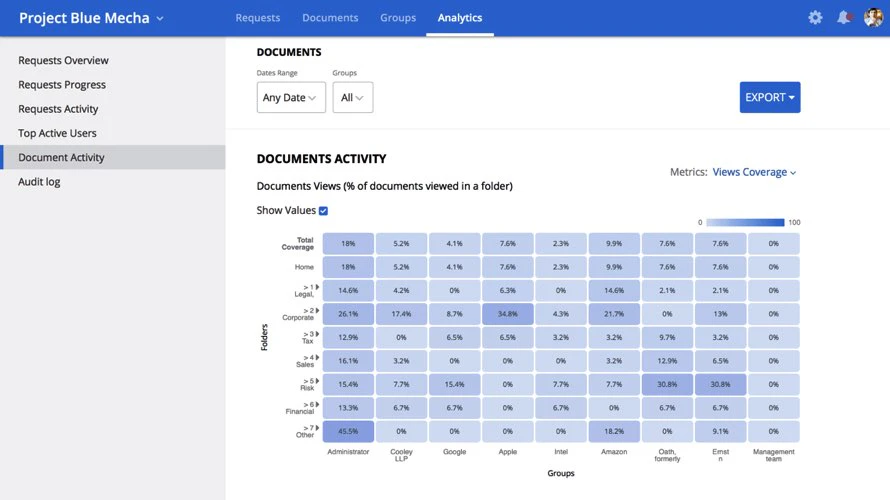Go to the Groups tab

pos(398,18)
